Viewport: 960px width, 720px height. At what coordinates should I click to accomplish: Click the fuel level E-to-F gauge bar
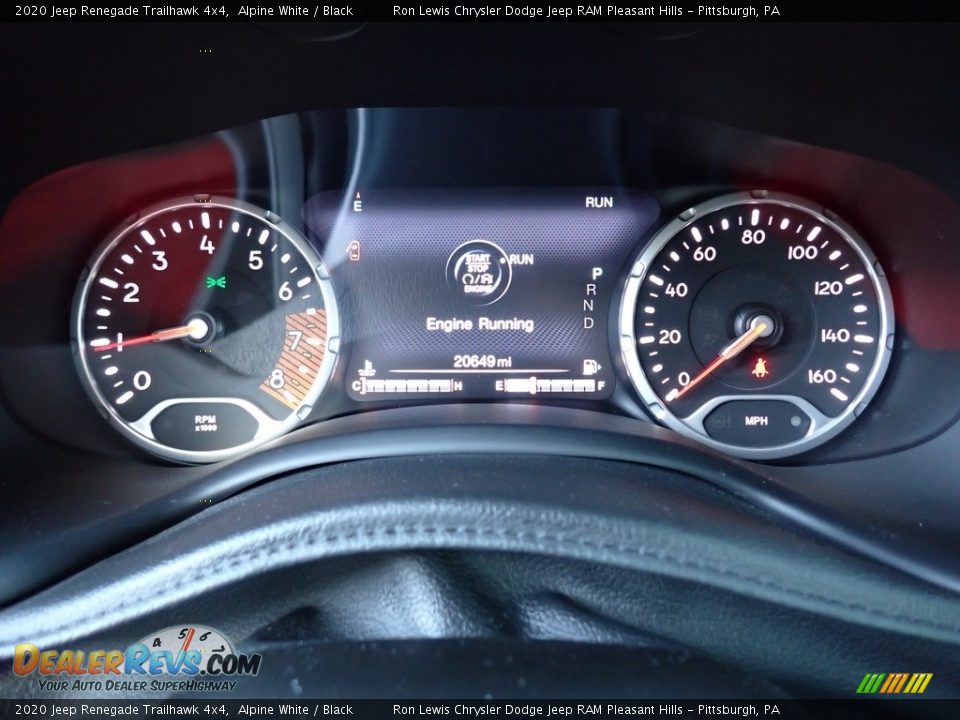[x=550, y=386]
